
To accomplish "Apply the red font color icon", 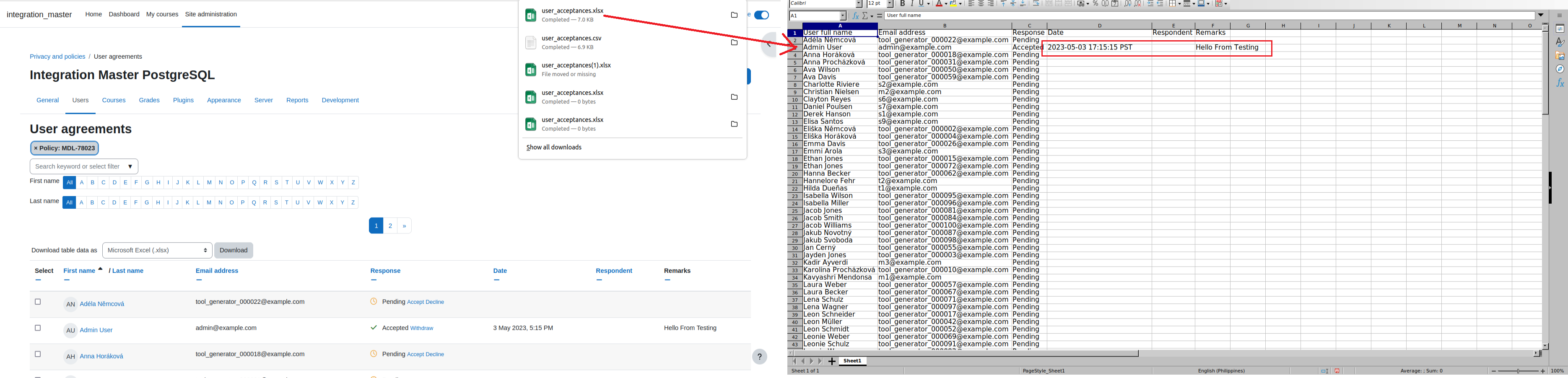I will click(939, 4).
